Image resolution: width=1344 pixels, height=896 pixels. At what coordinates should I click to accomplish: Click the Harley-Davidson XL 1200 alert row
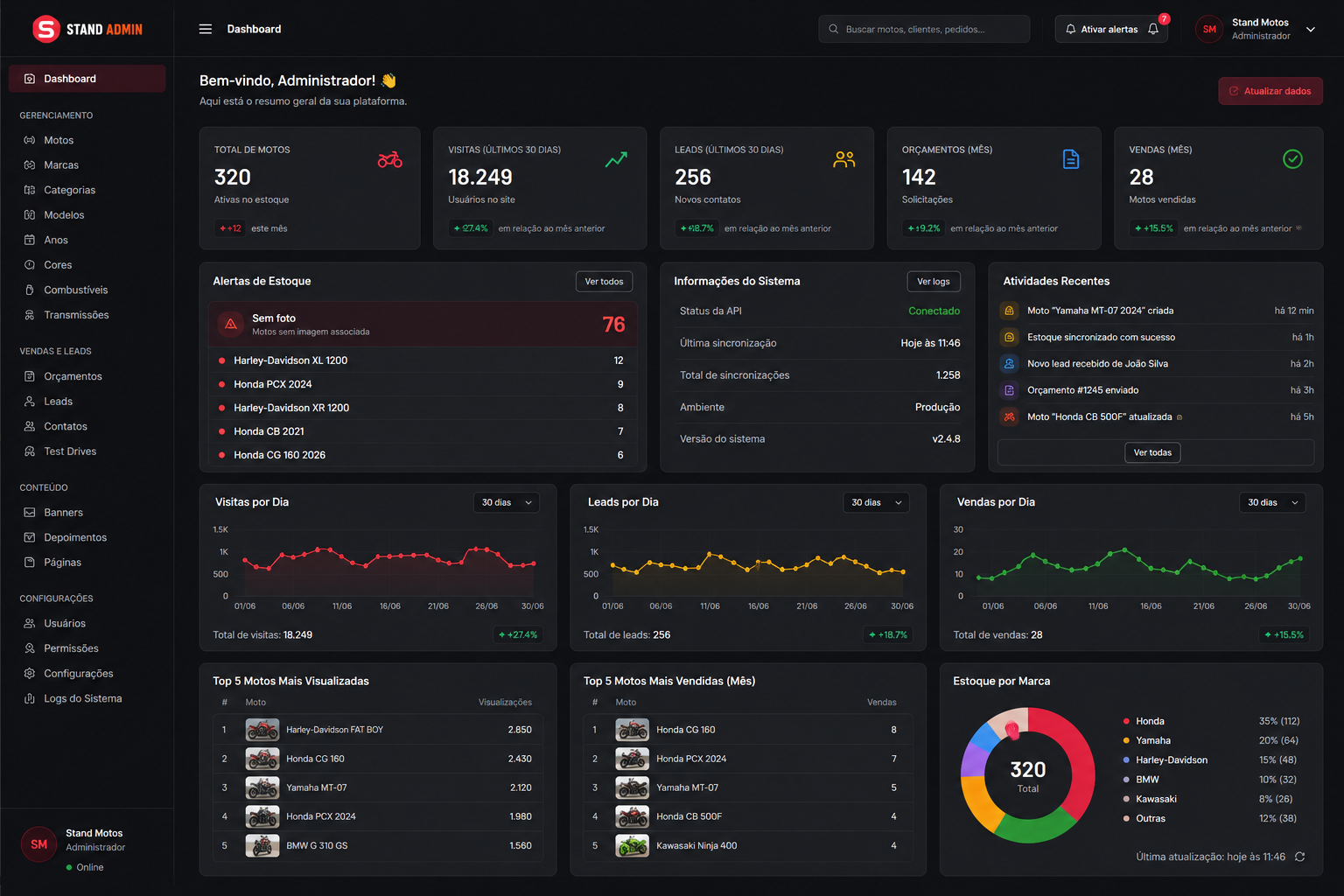pos(423,360)
